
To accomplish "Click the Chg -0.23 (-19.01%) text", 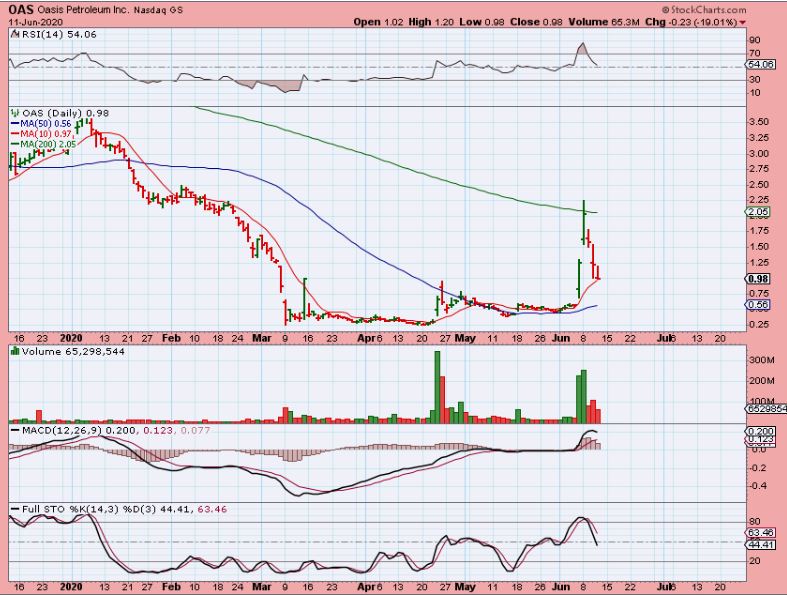I will (x=691, y=22).
